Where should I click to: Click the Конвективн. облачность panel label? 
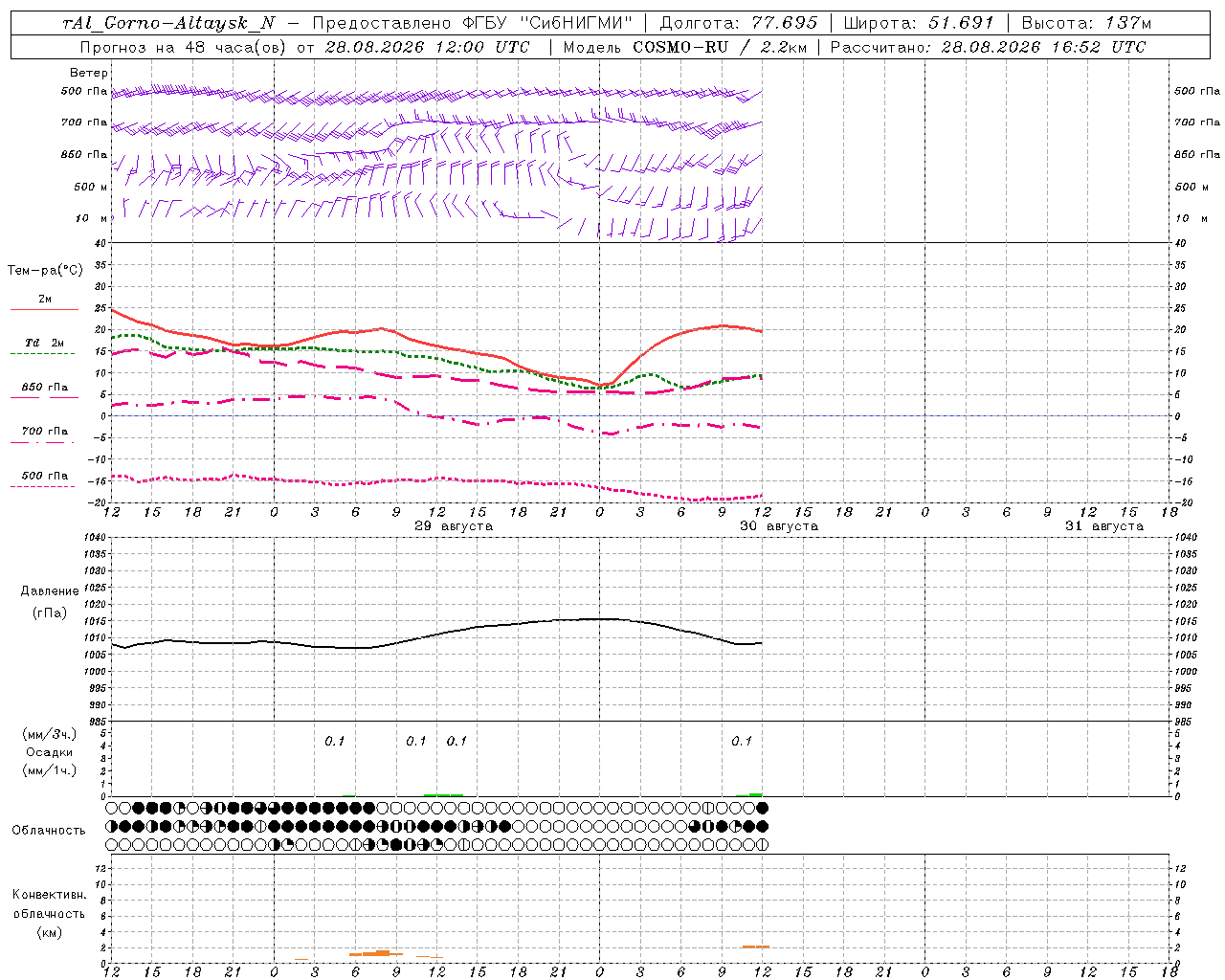[49, 913]
